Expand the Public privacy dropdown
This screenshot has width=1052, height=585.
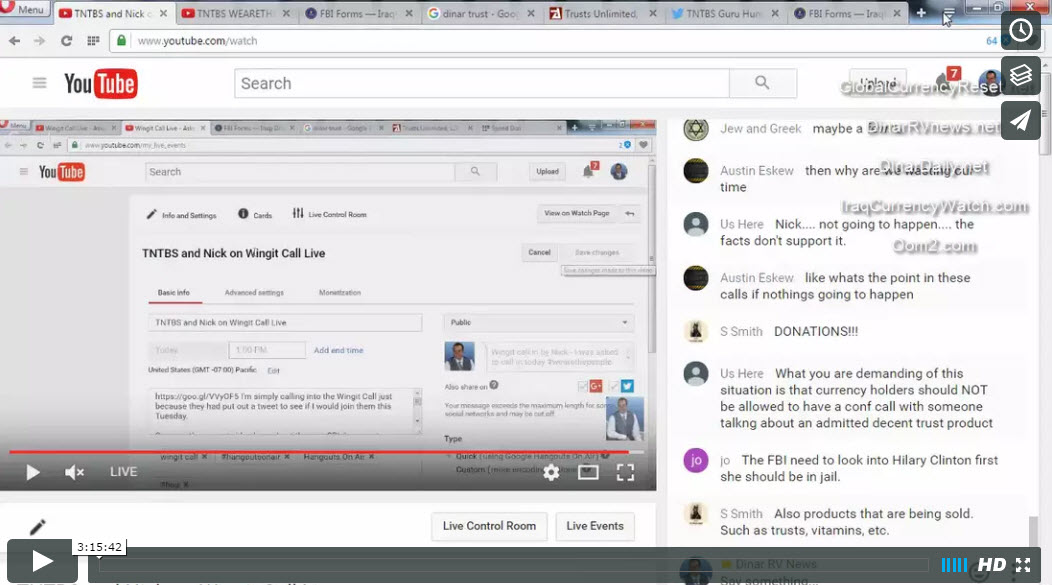[x=538, y=323]
